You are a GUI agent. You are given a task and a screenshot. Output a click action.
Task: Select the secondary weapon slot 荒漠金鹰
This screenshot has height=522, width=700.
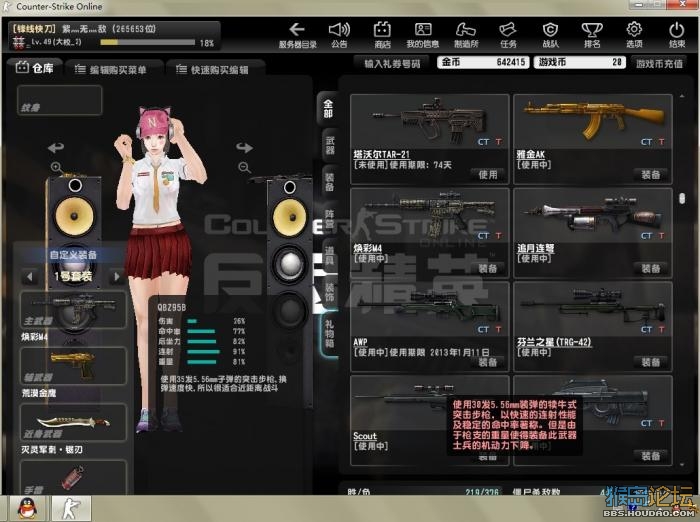[x=73, y=366]
